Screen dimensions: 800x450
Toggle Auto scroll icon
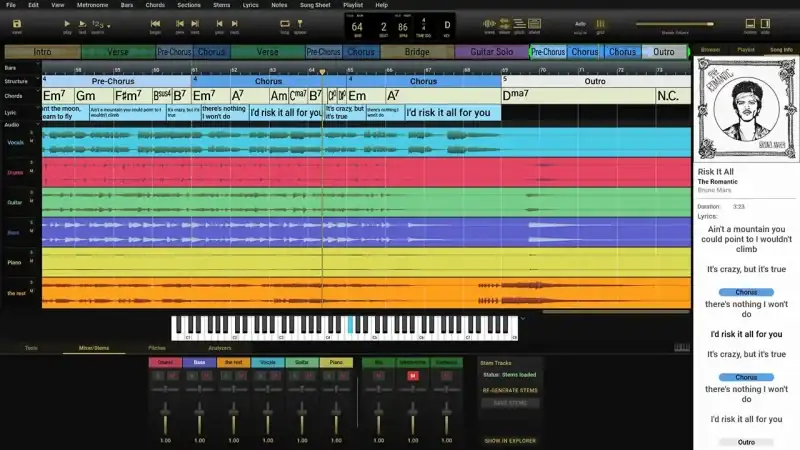tap(581, 24)
